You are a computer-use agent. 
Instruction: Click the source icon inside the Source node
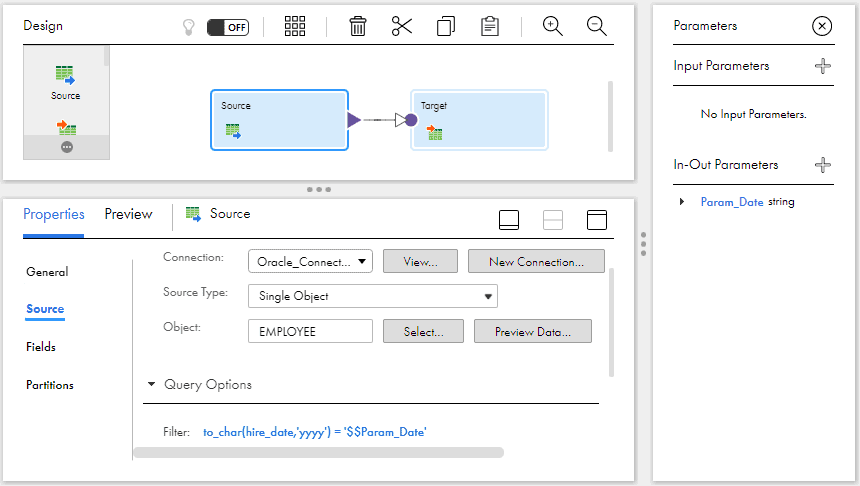233,131
